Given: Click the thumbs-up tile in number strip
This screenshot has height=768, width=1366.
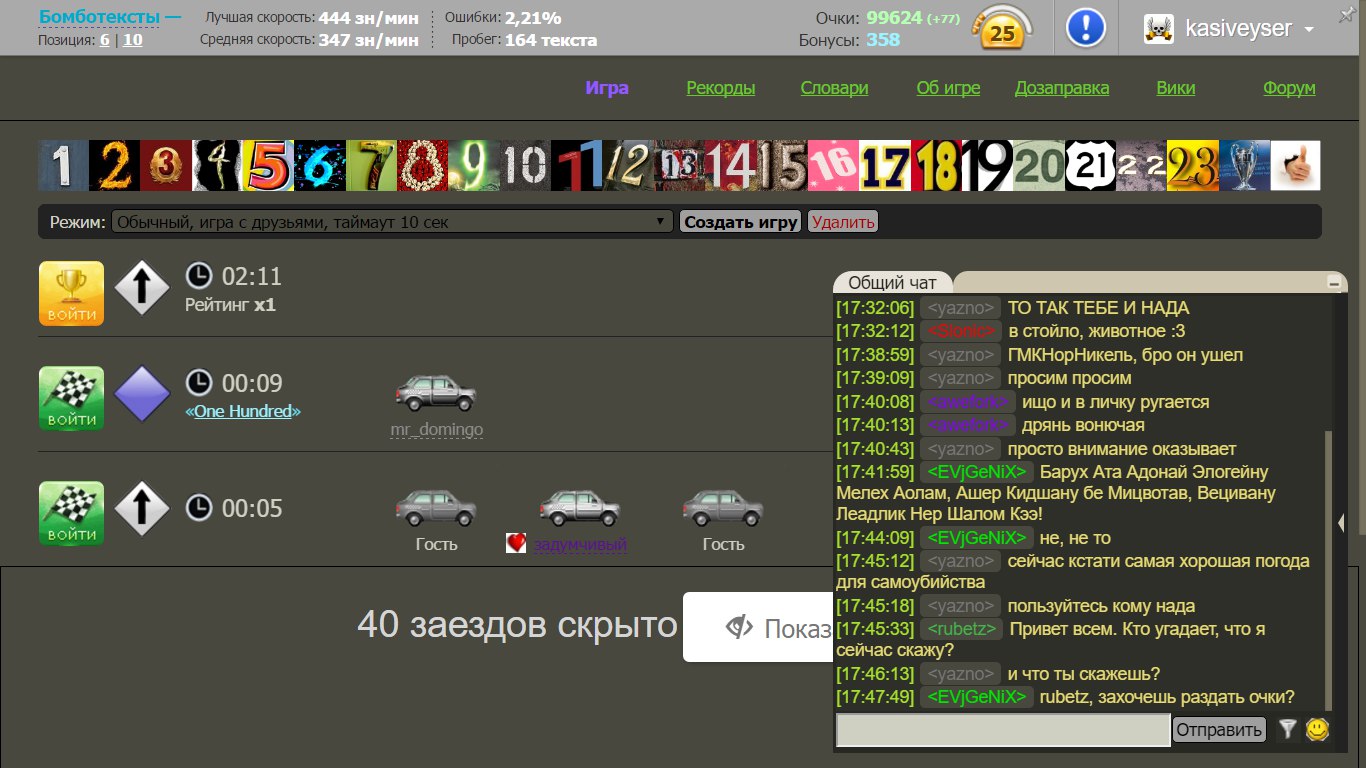Looking at the screenshot, I should tap(1295, 166).
